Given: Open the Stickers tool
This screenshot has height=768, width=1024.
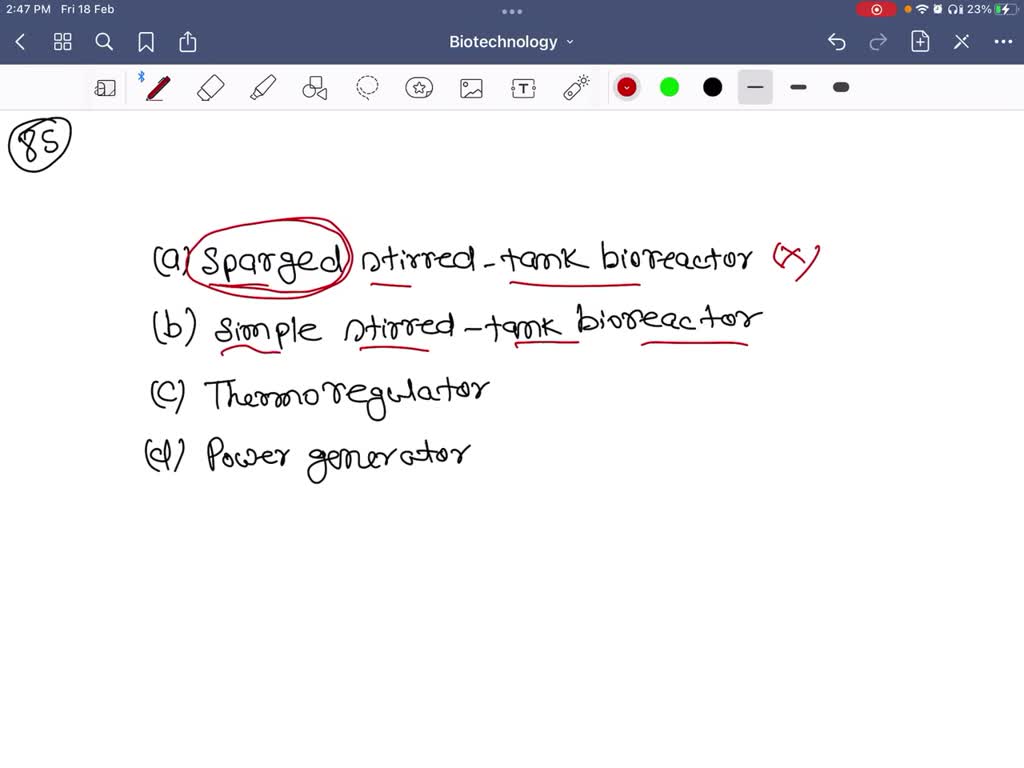Looking at the screenshot, I should tap(418, 87).
